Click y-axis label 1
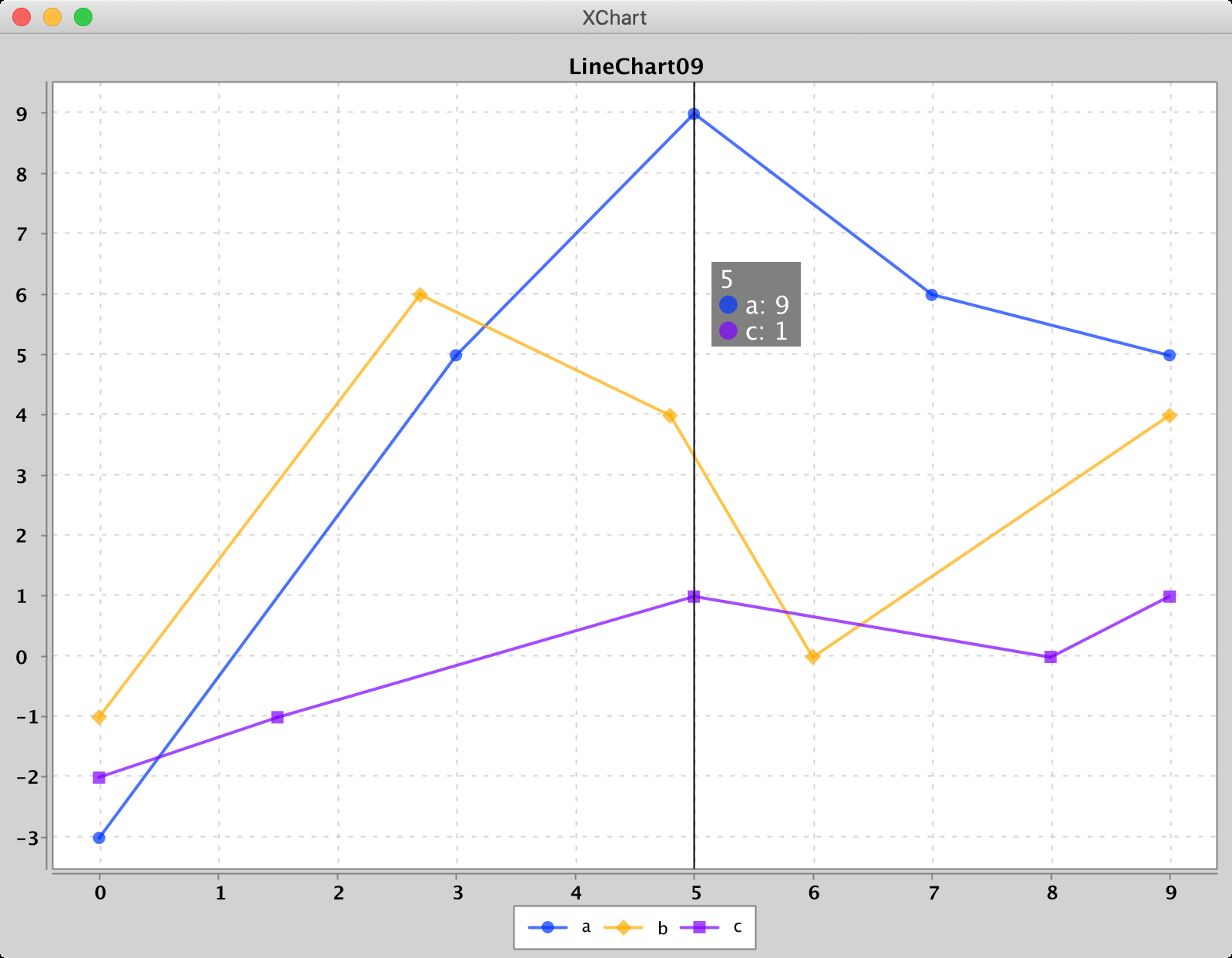 point(22,597)
